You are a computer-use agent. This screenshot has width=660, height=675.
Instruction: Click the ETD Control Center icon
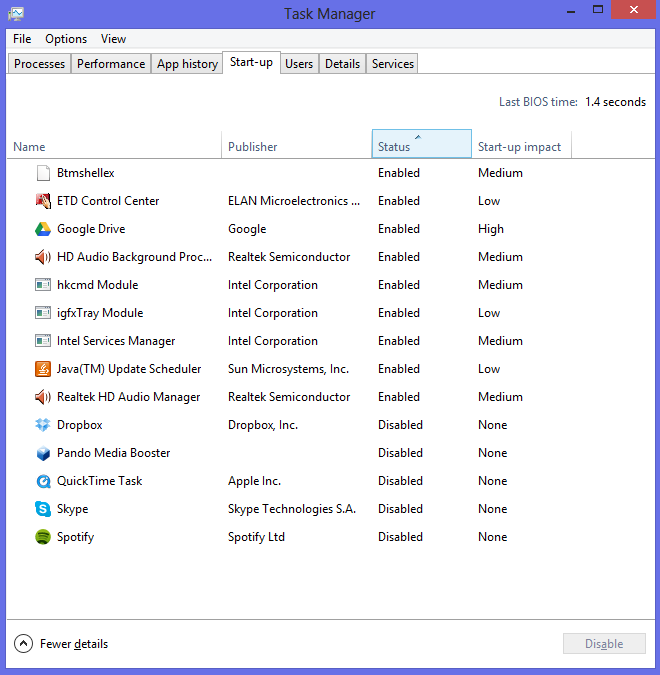[x=43, y=201]
